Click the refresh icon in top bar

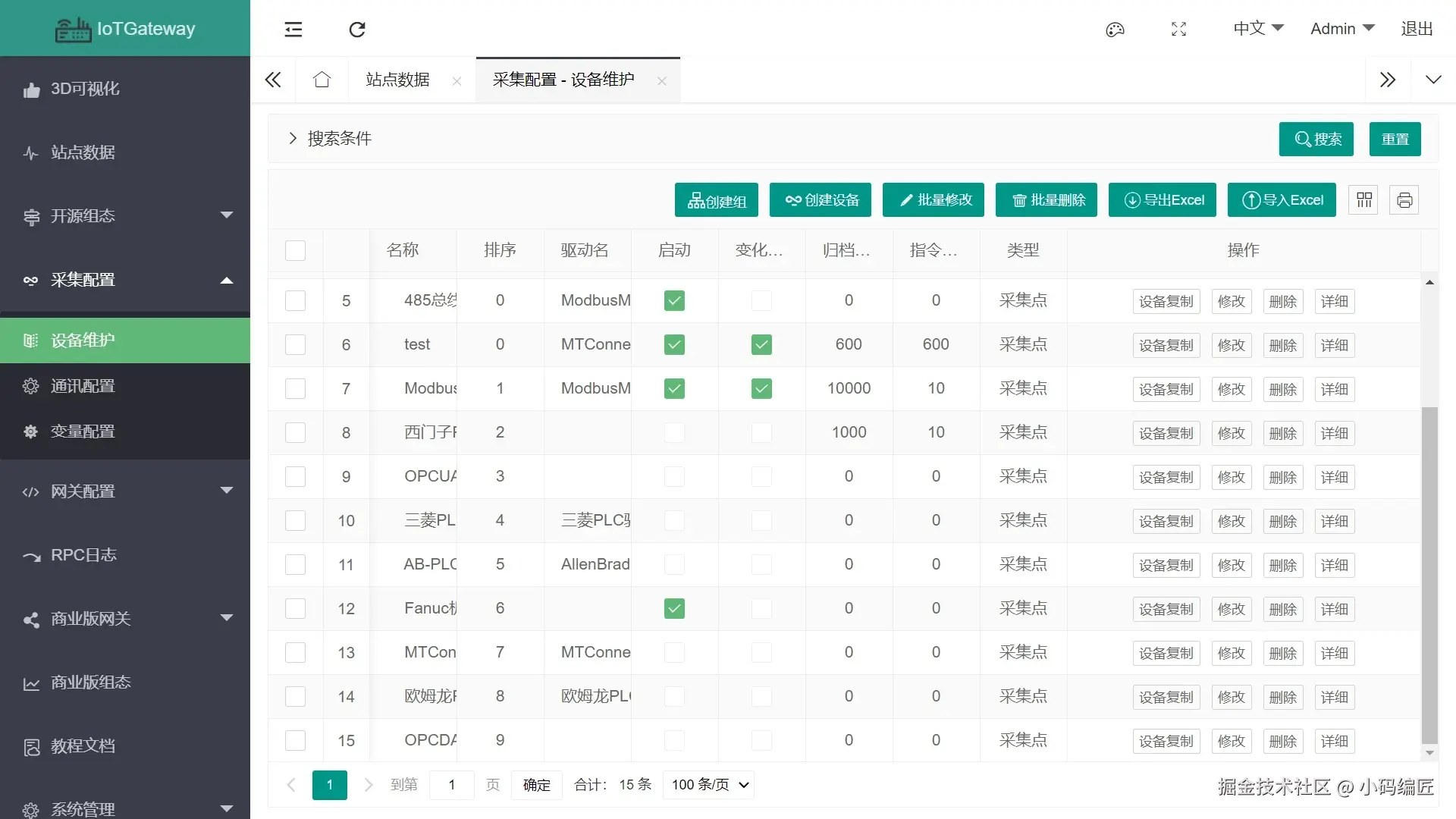pos(357,30)
